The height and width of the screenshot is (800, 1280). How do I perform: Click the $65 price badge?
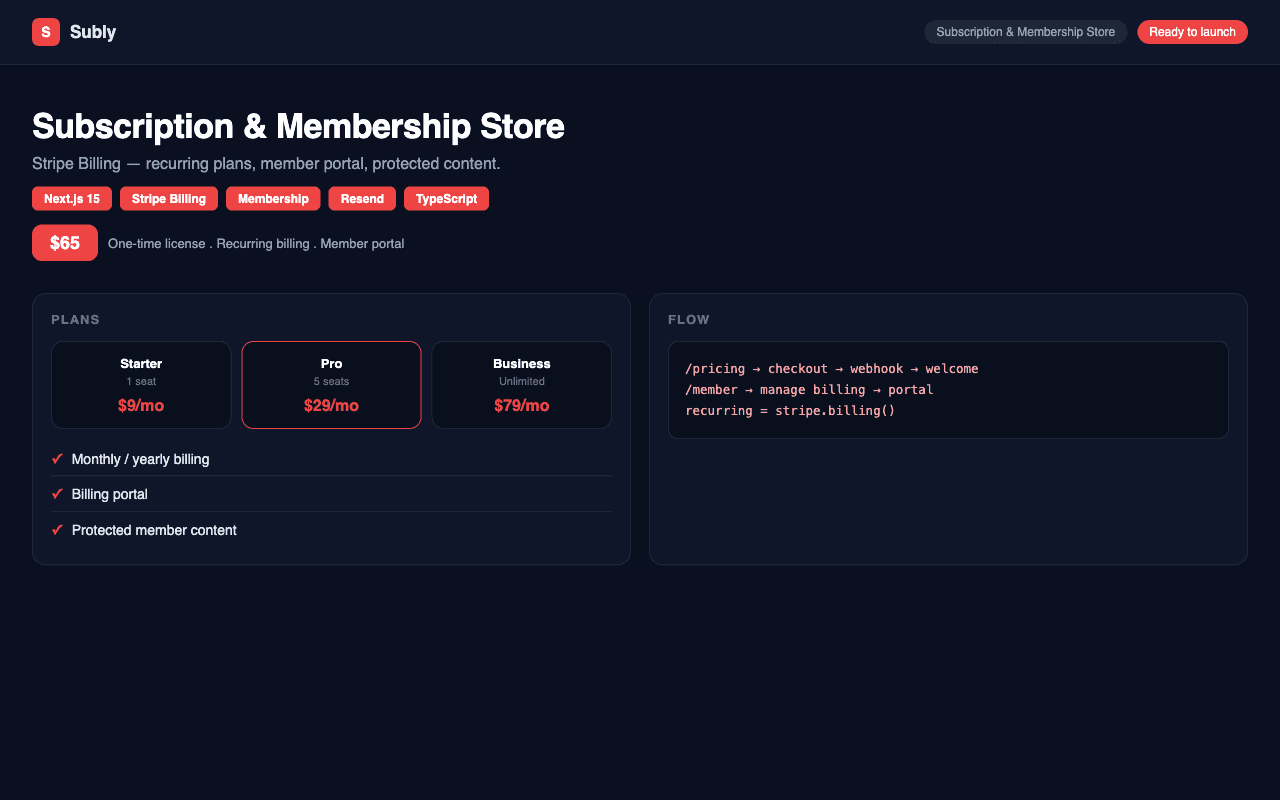point(65,243)
